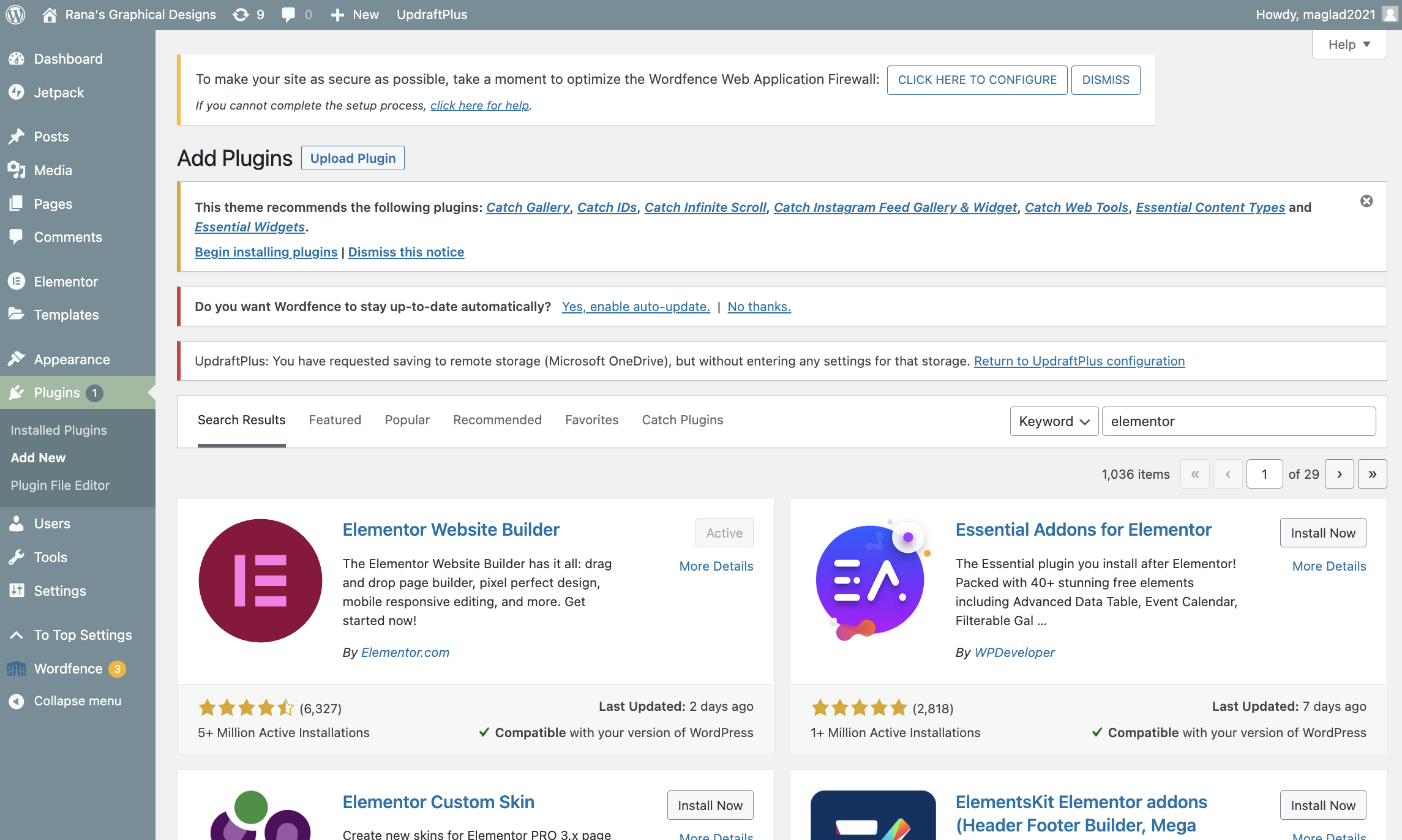Open the Essential Widgets plugin link
1402x840 pixels.
coord(250,227)
